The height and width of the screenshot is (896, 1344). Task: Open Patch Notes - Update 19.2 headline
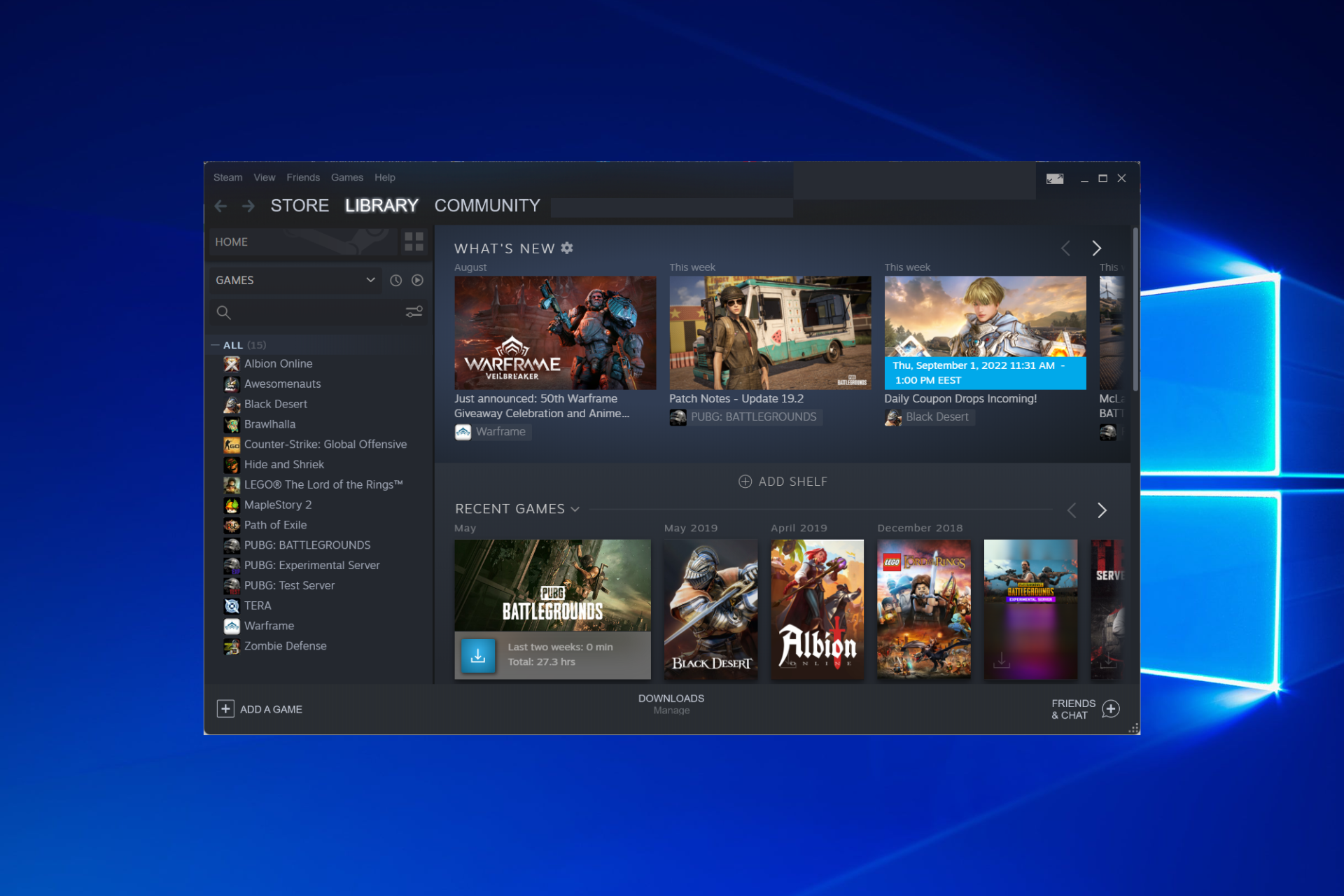pyautogui.click(x=736, y=398)
